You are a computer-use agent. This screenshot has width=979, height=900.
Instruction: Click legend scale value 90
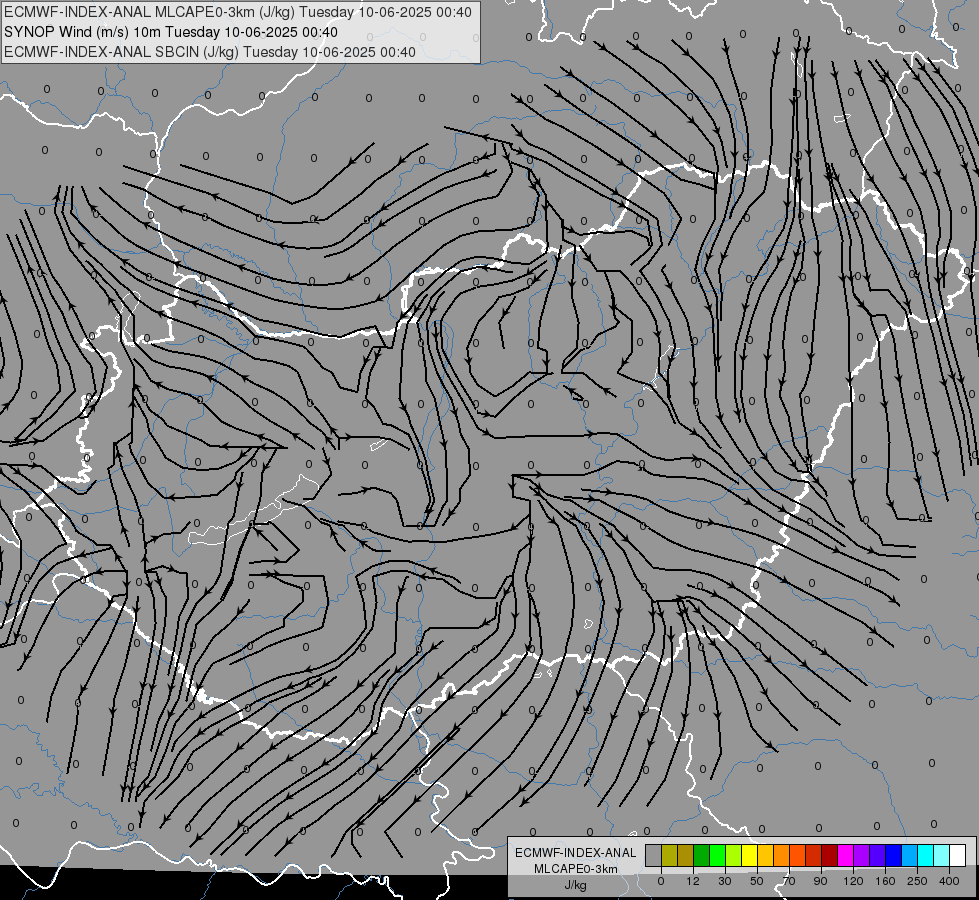point(820,881)
